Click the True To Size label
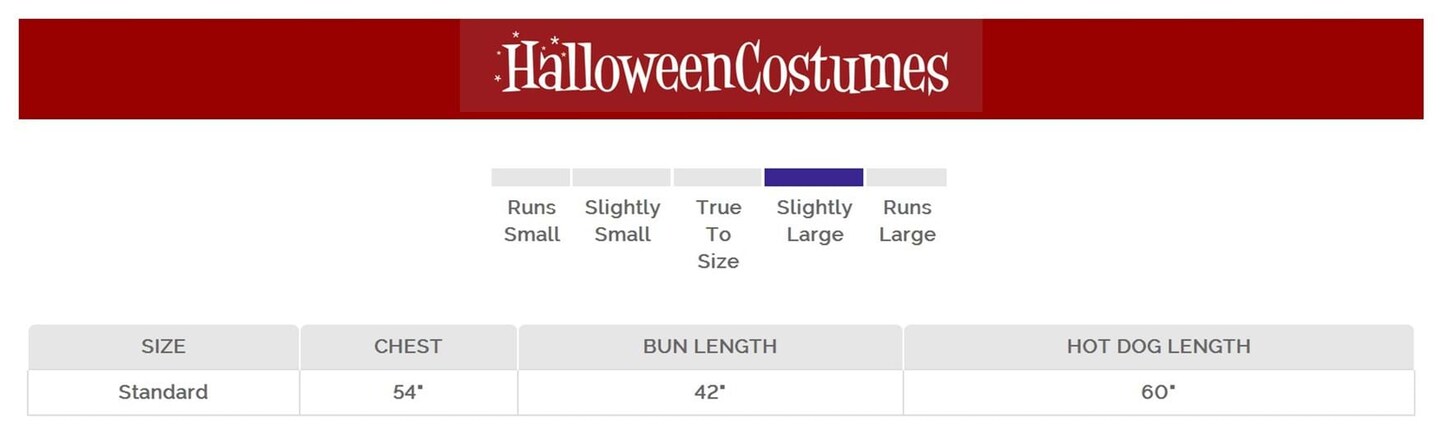1440x443 pixels. pyautogui.click(x=718, y=234)
